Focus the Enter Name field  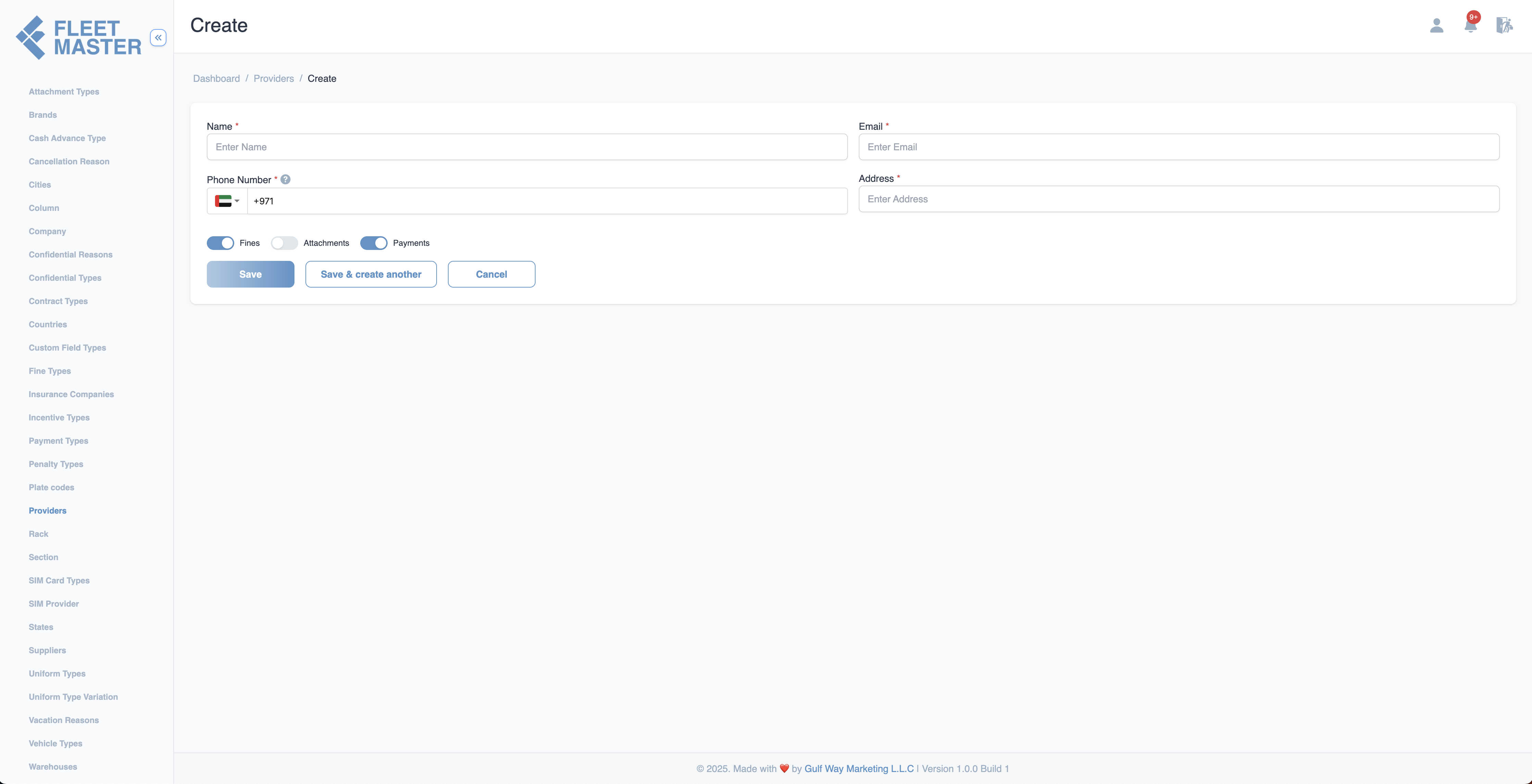coord(527,147)
